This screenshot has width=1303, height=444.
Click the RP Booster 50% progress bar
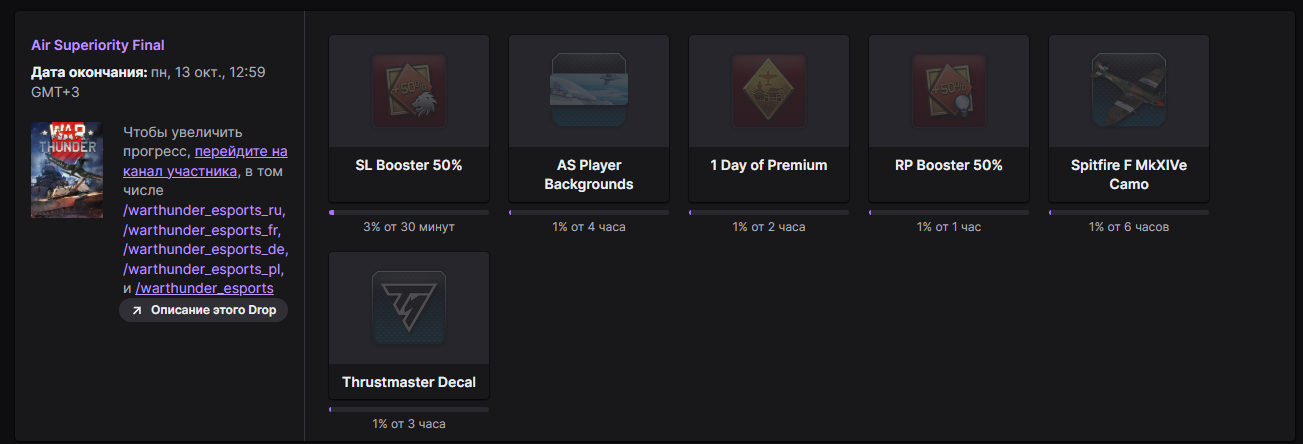point(948,212)
